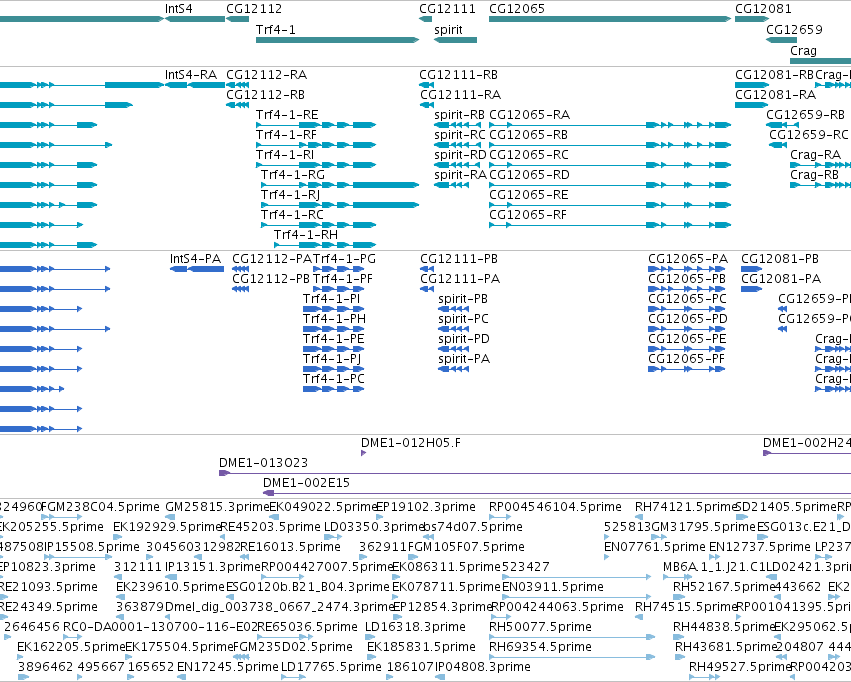Image resolution: width=851 pixels, height=682 pixels.
Task: Click the Trf4-1-RI transcript label
Action: (x=285, y=155)
